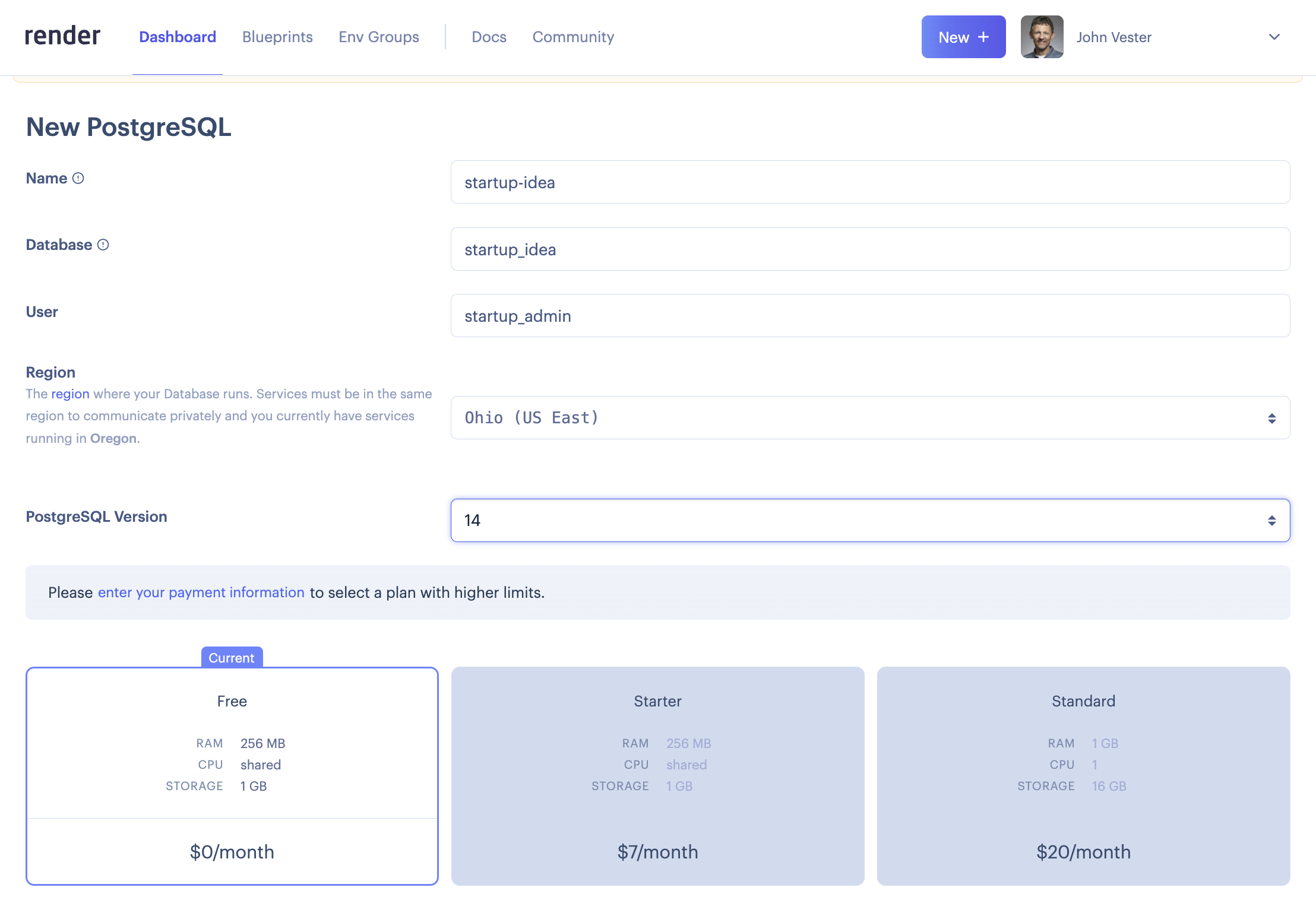Open the PostgreSQL Version dropdown

(870, 520)
